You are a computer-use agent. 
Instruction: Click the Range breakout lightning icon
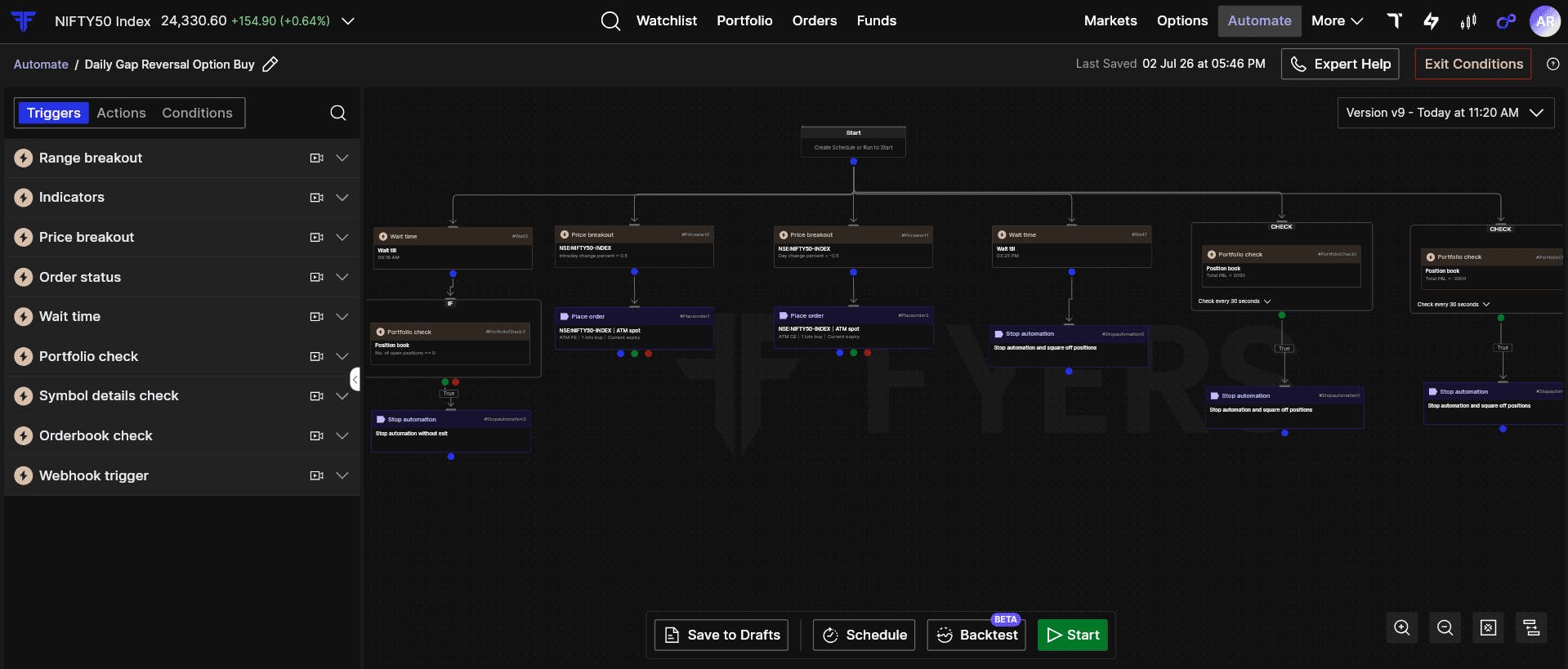coord(24,158)
